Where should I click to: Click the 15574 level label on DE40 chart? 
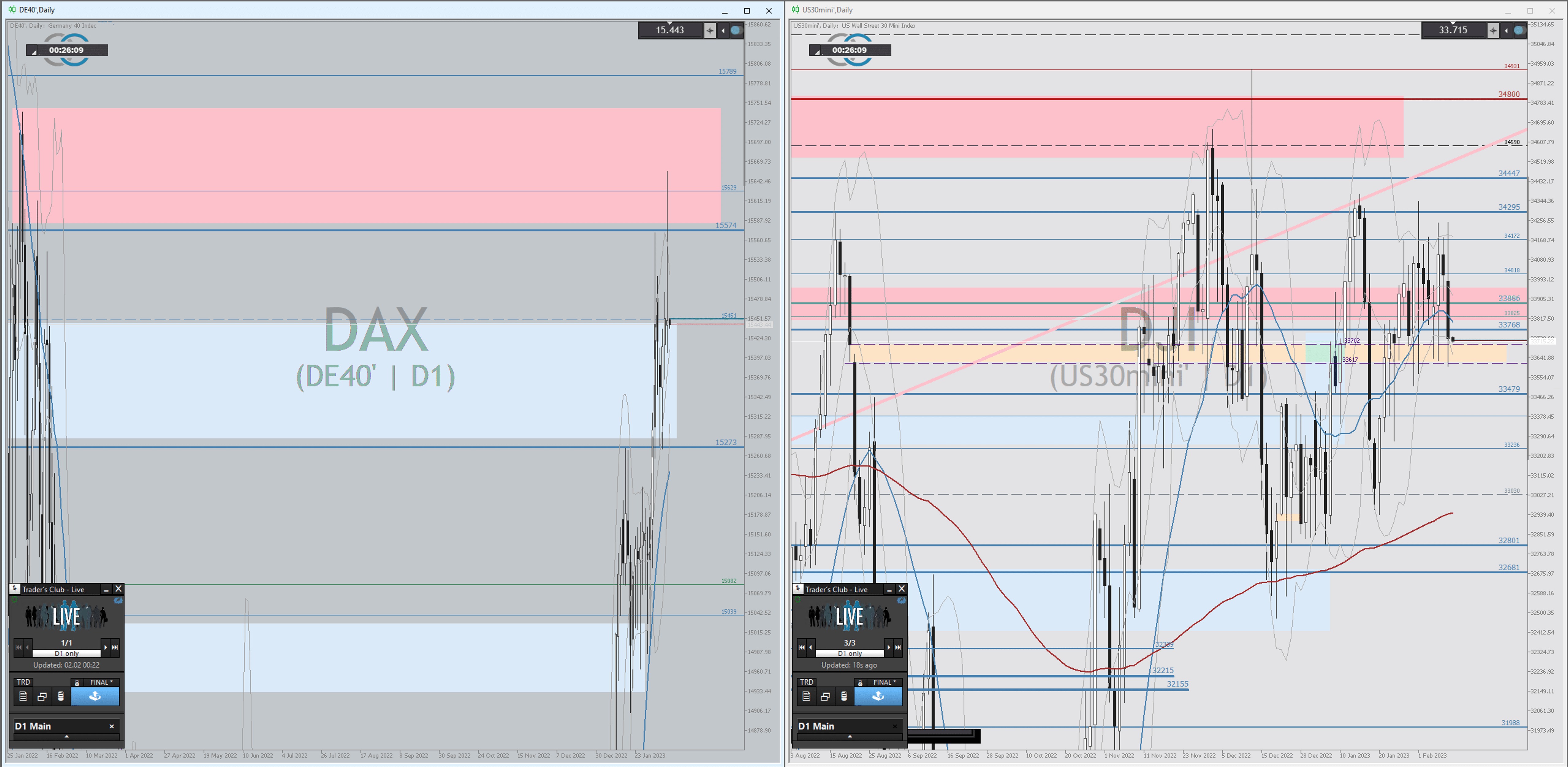725,225
